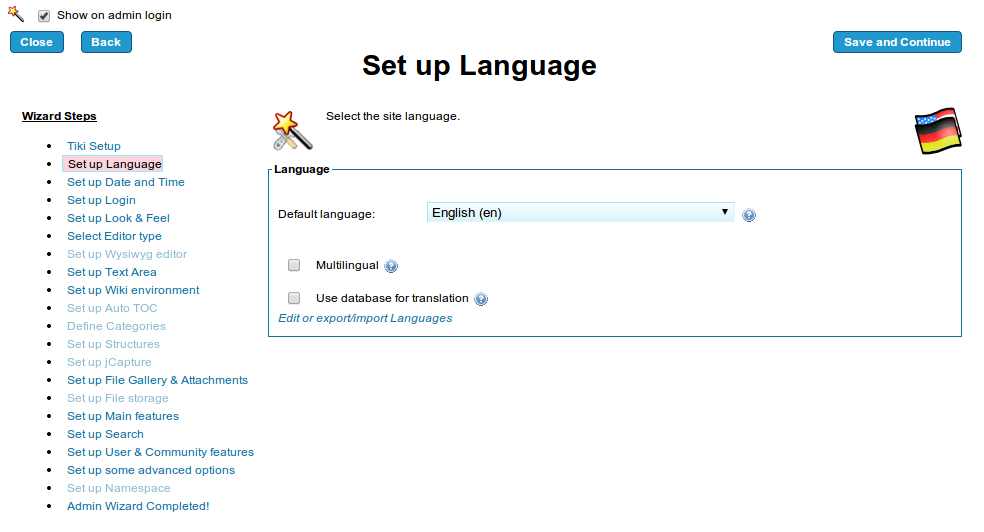This screenshot has width=984, height=532.
Task: Go to Set up Text Area
Action: [112, 272]
